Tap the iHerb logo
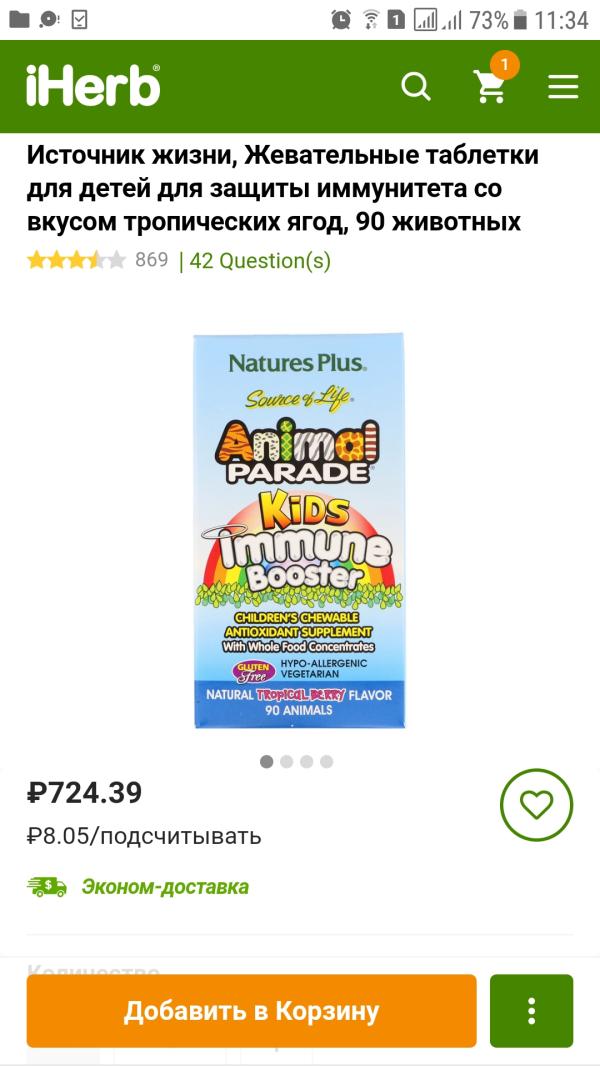Viewport: 600px width, 1066px height. [x=93, y=86]
